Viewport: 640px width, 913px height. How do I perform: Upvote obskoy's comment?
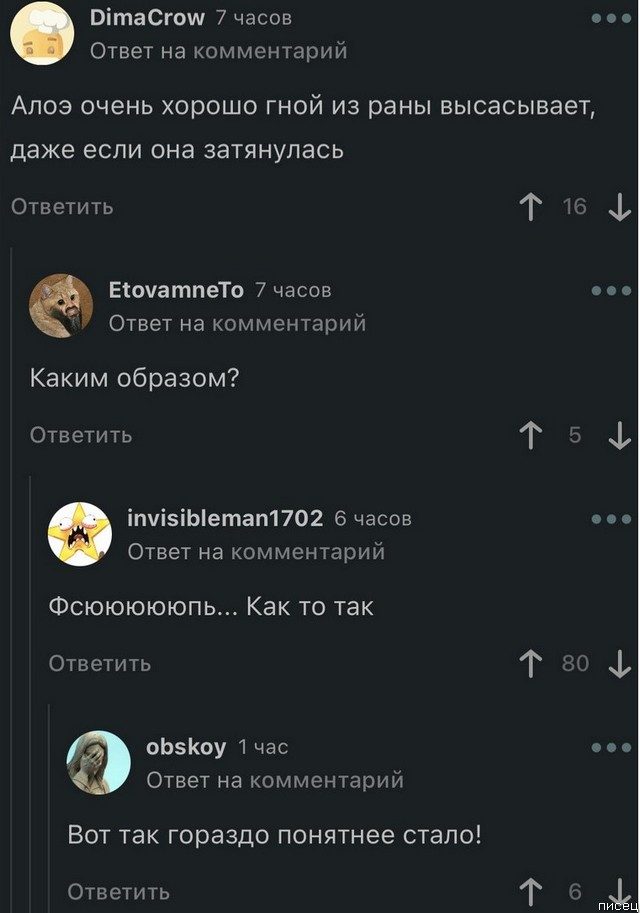point(531,892)
